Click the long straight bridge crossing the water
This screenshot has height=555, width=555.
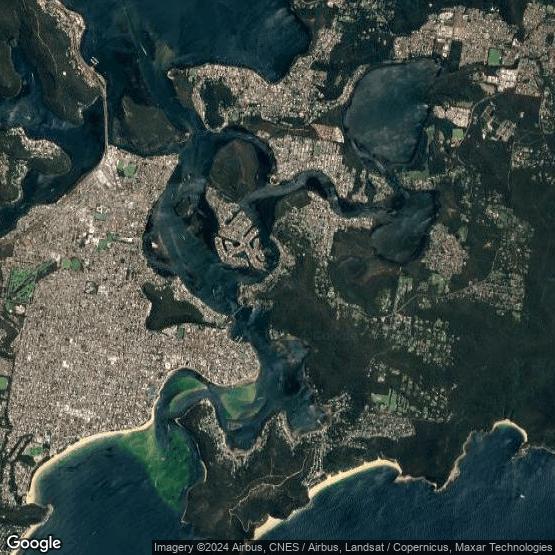tap(105, 113)
